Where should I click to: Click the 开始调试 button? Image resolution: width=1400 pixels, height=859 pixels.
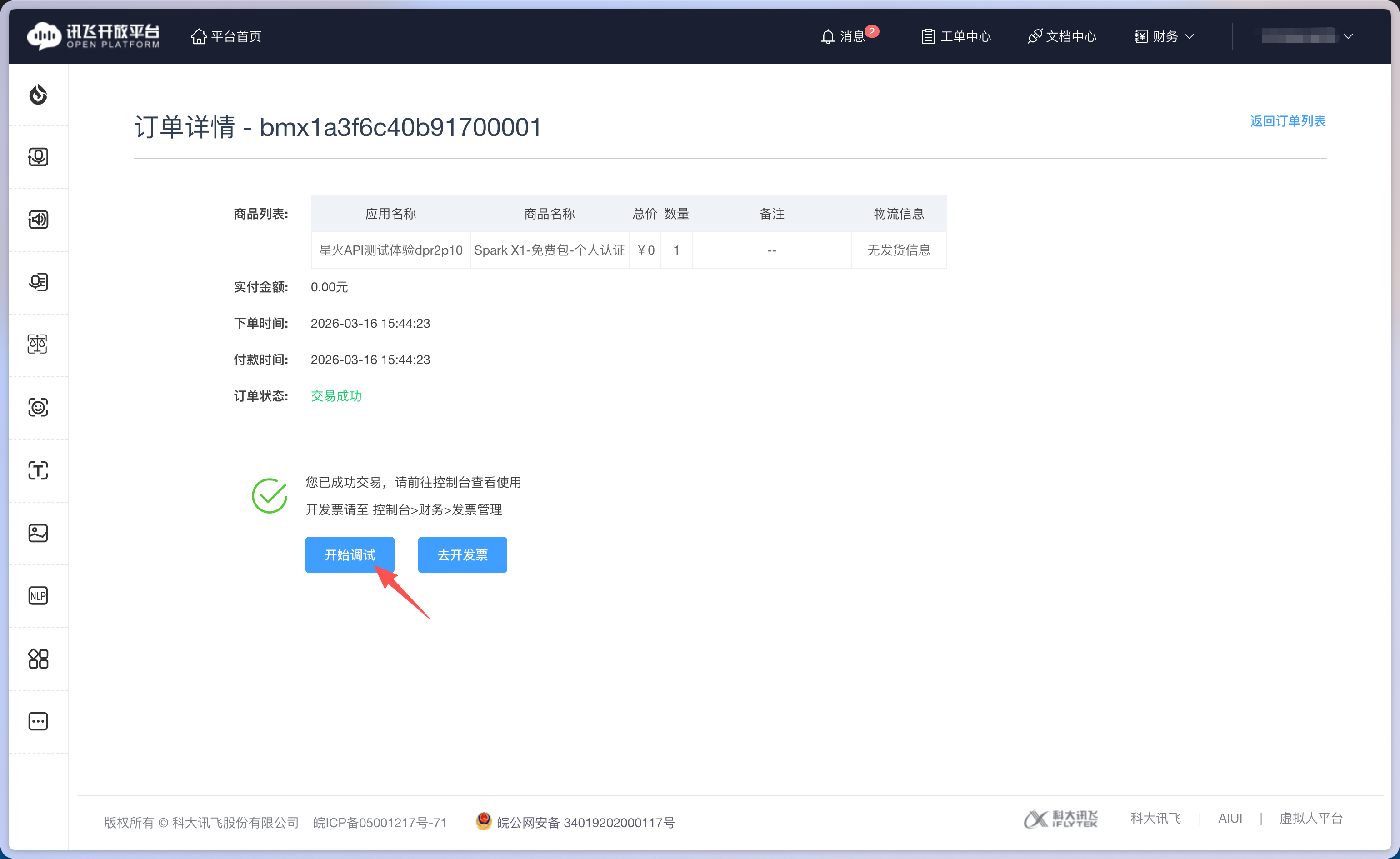350,554
